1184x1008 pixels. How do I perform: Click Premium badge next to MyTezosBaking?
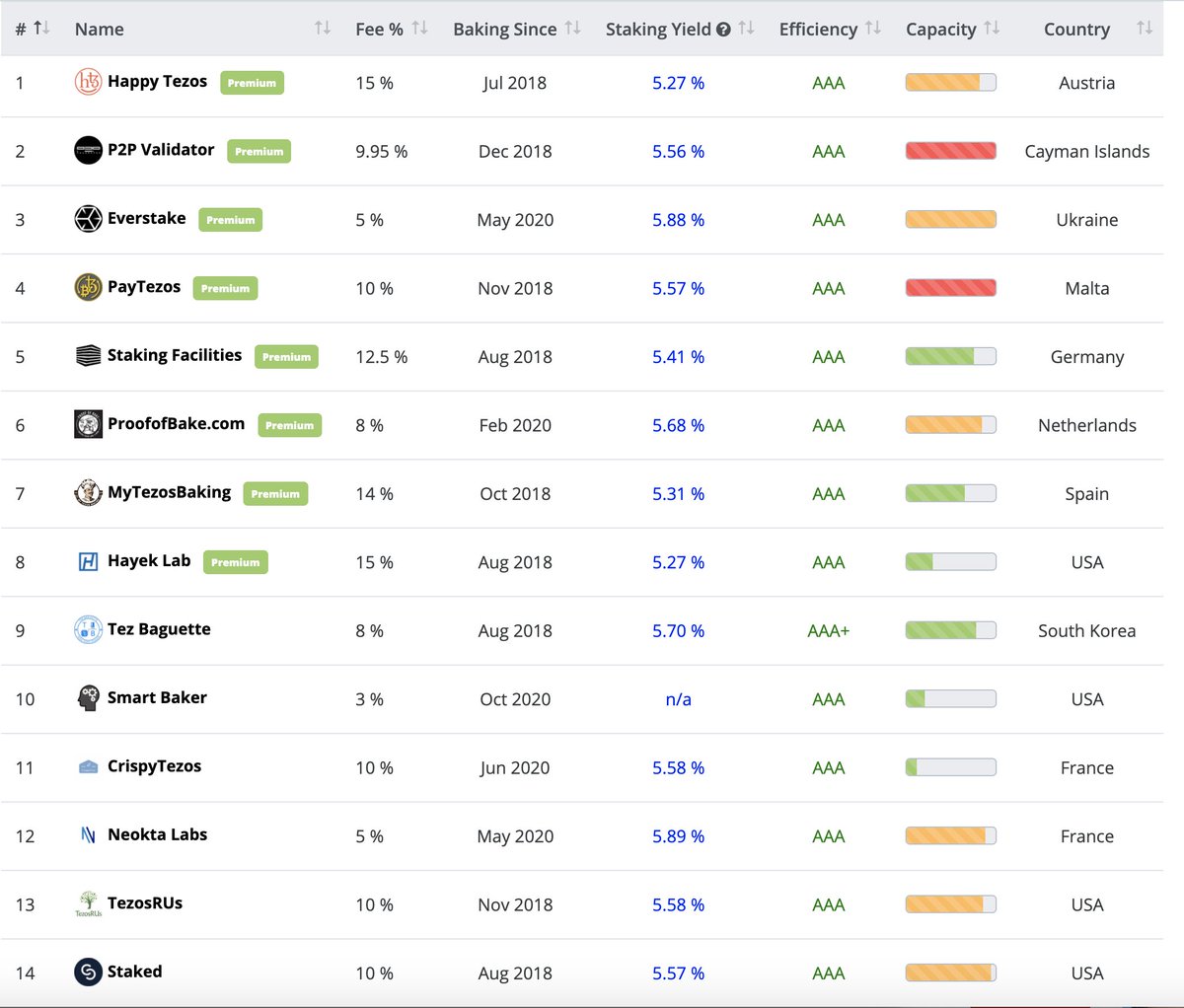(275, 493)
